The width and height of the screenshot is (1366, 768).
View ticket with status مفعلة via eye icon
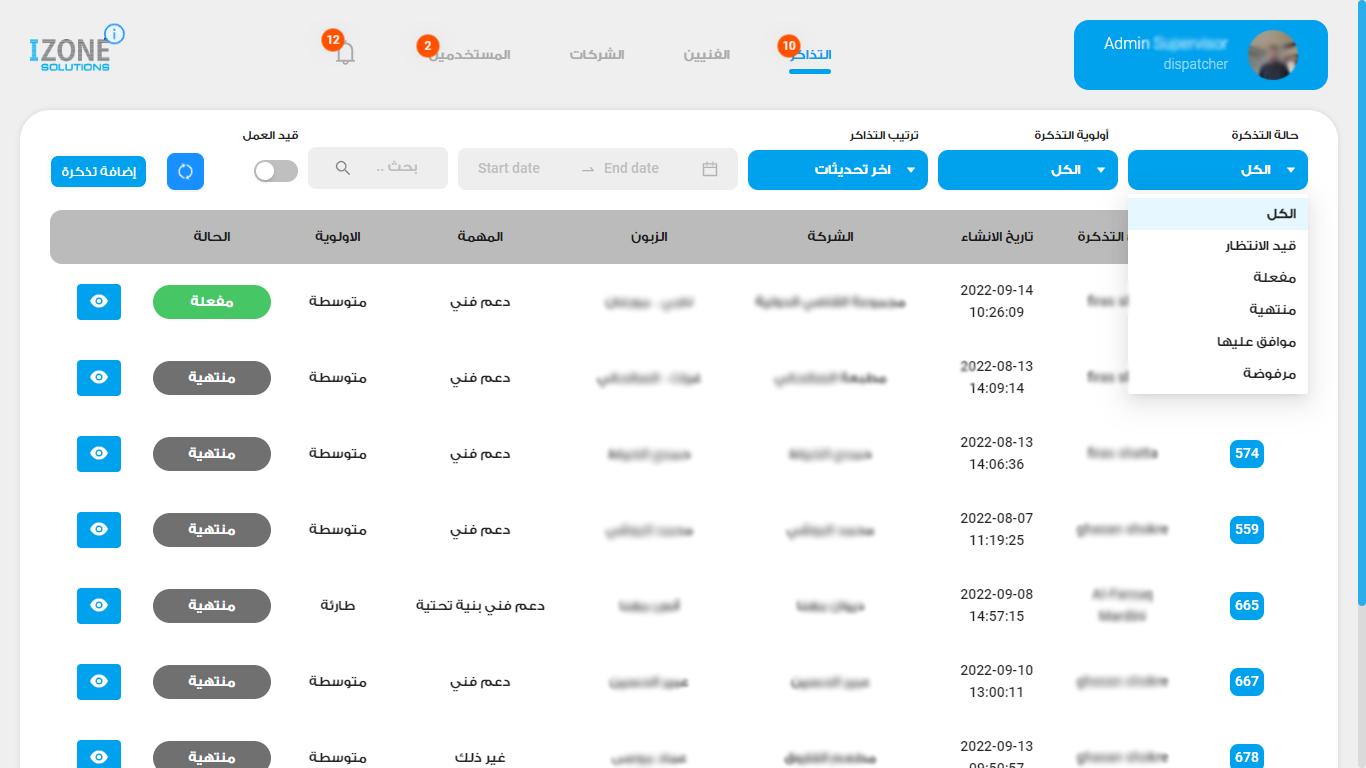click(98, 302)
